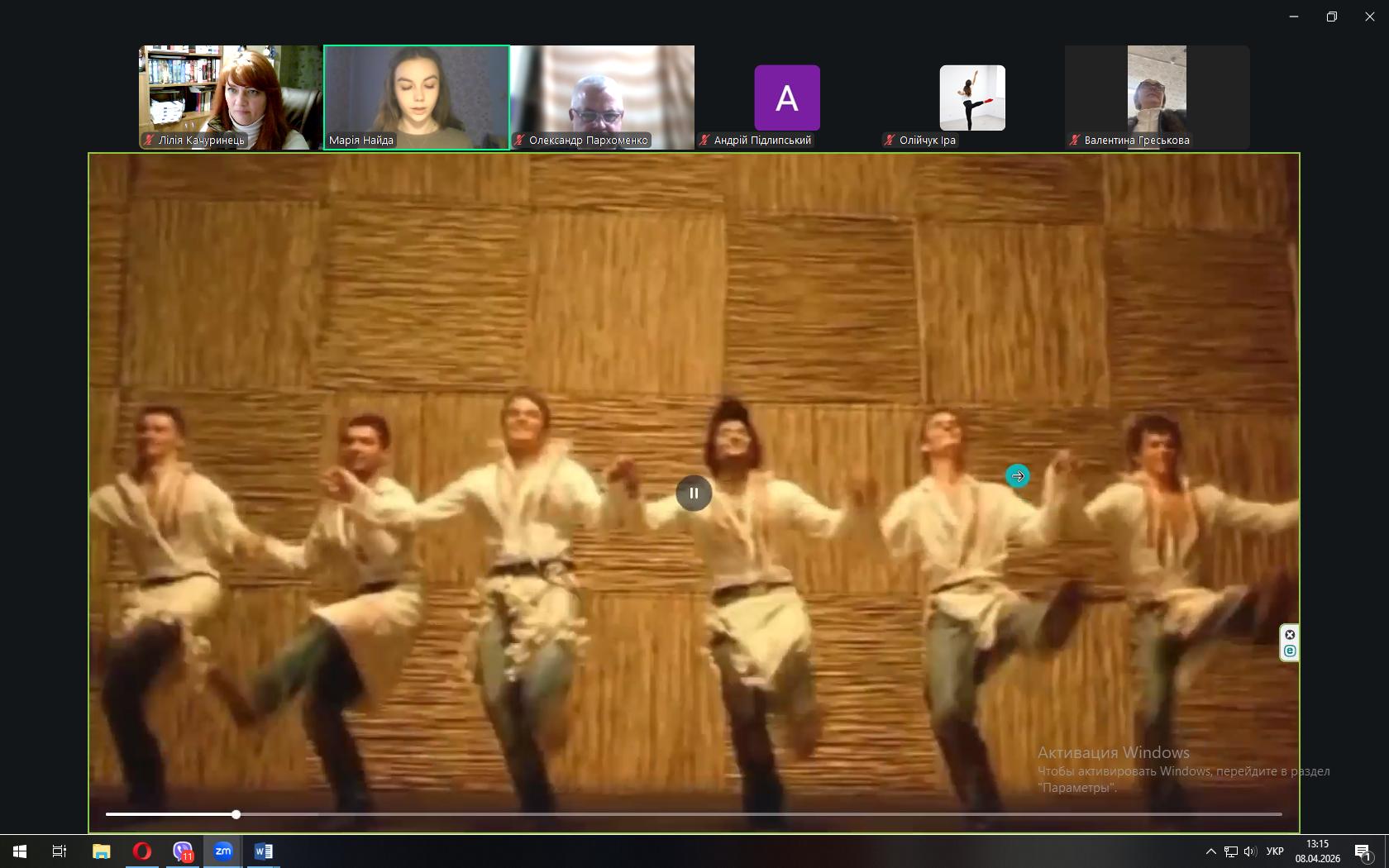Image resolution: width=1389 pixels, height=868 pixels.
Task: Open Opera browser from taskbar
Action: [x=142, y=851]
